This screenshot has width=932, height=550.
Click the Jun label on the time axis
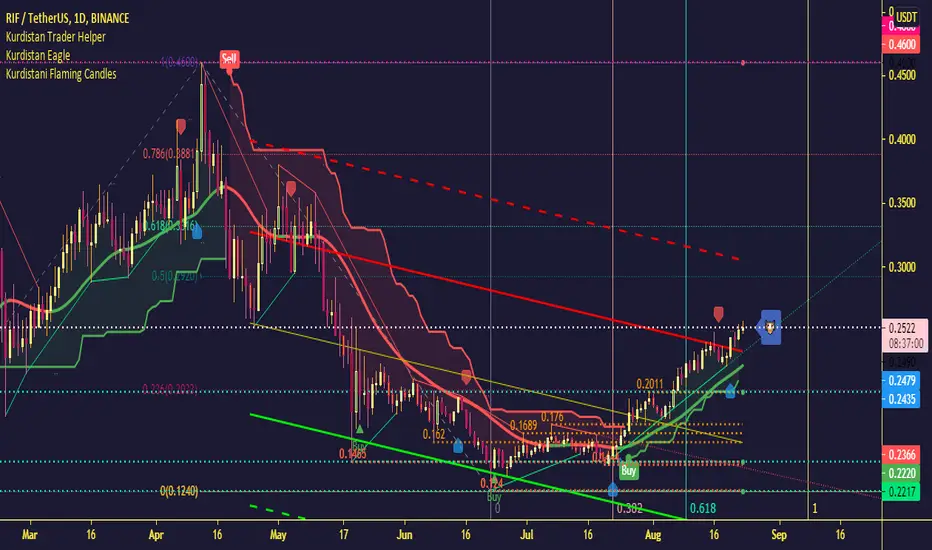point(404,535)
